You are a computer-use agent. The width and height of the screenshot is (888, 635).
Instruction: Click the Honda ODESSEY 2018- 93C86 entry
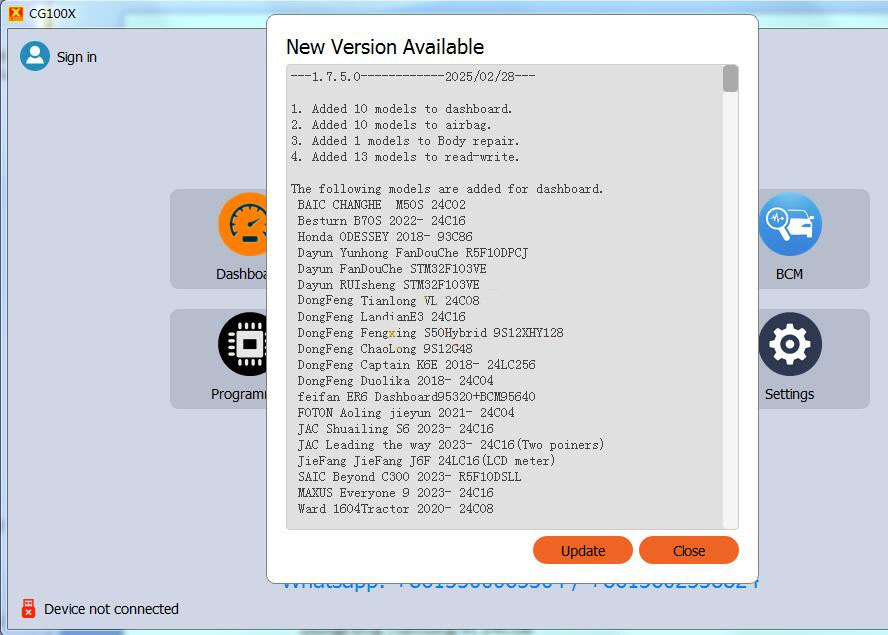pyautogui.click(x=385, y=237)
